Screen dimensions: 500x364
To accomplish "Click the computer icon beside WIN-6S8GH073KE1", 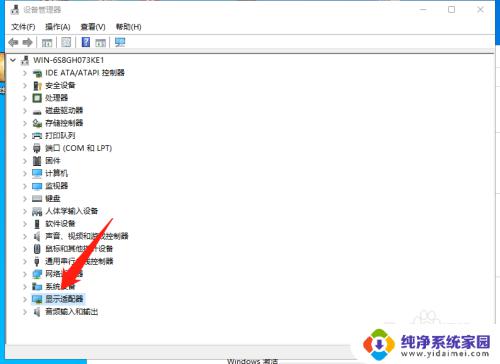I will point(25,60).
